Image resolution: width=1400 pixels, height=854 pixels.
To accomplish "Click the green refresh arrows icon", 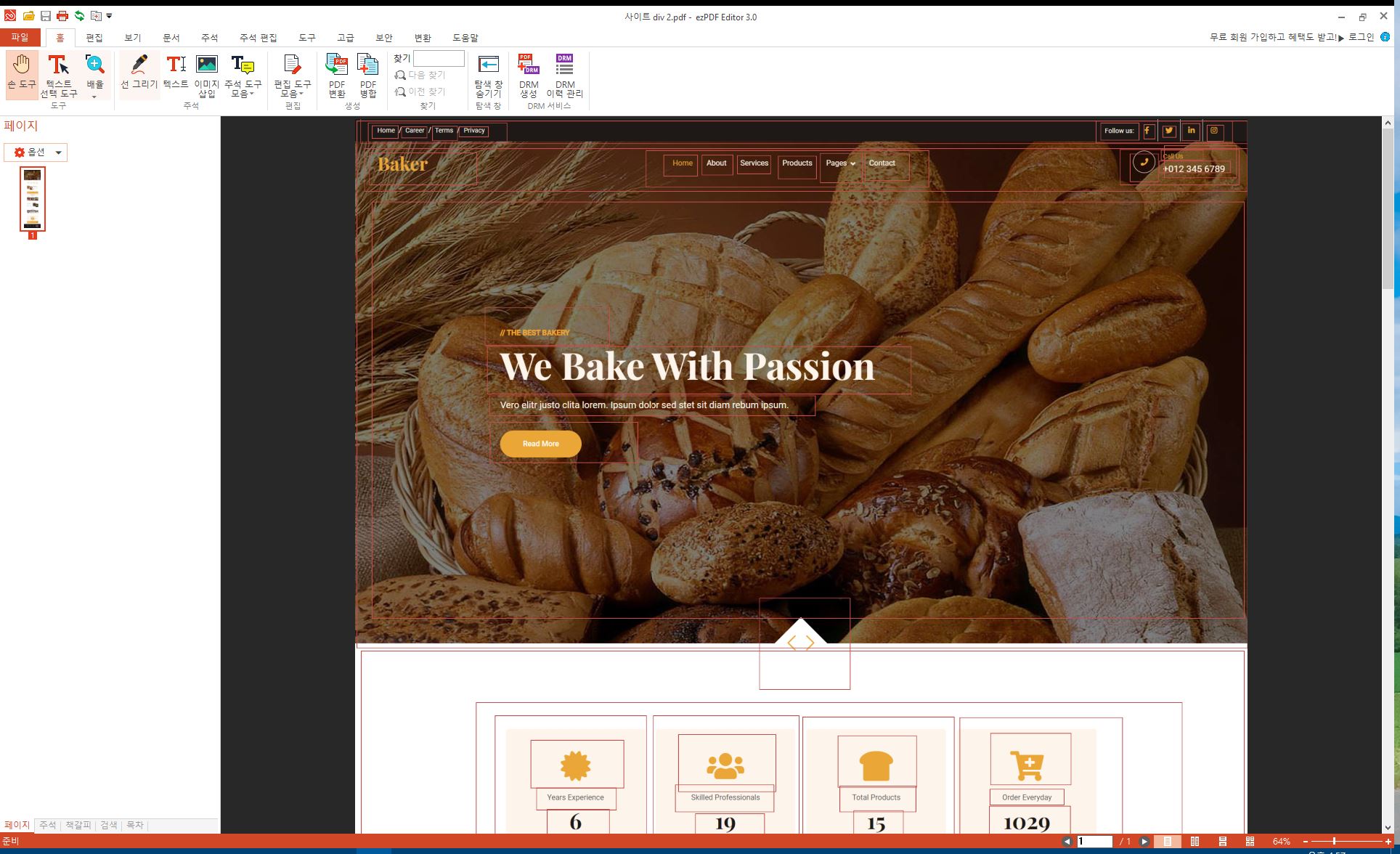I will tap(79, 16).
